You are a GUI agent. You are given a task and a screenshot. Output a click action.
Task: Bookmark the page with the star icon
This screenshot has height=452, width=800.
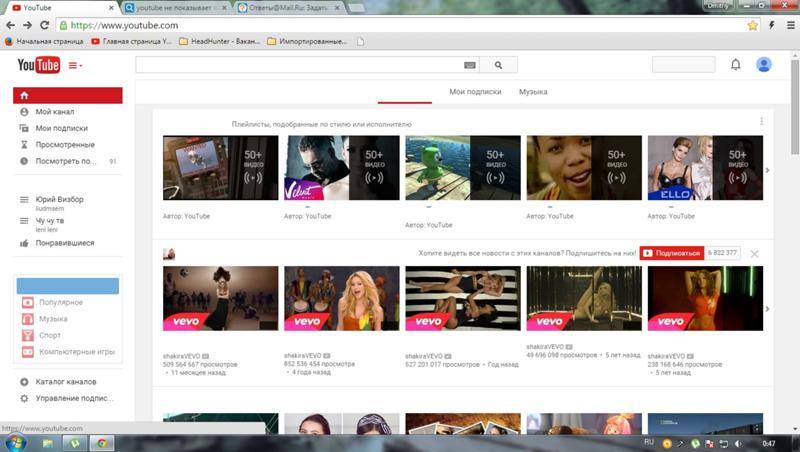752,25
